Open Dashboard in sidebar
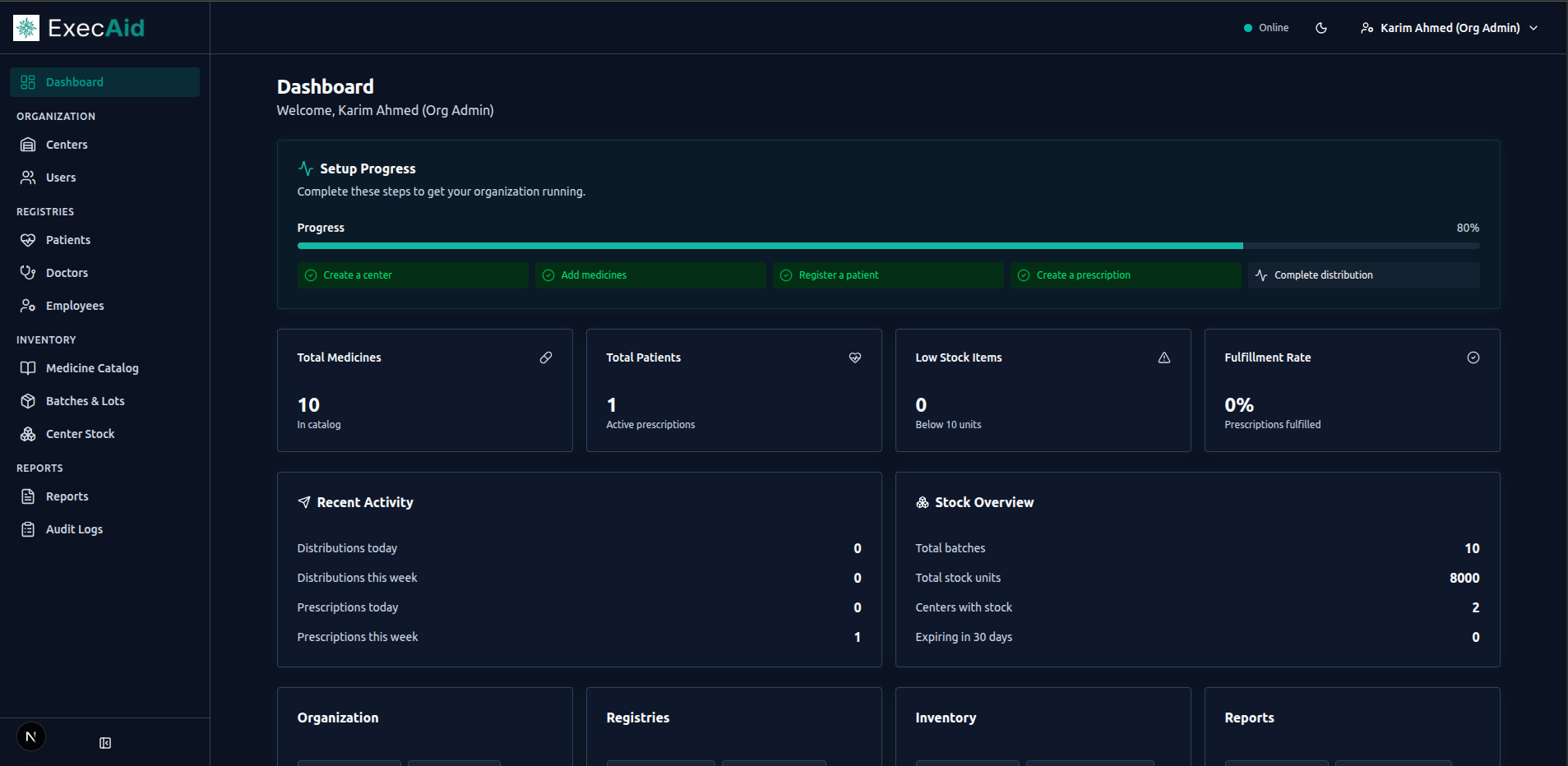 coord(104,82)
